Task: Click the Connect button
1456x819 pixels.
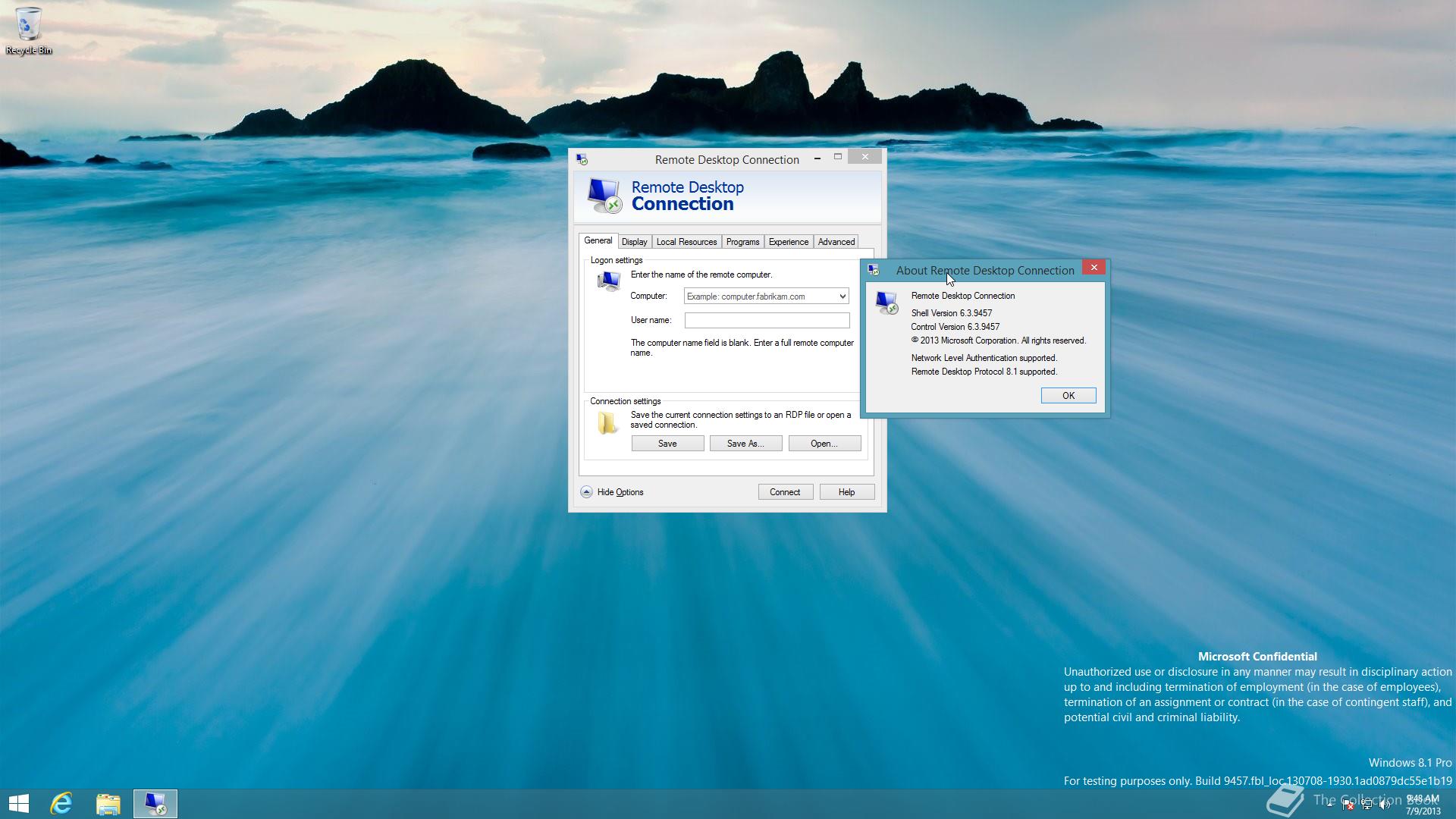Action: 785,492
